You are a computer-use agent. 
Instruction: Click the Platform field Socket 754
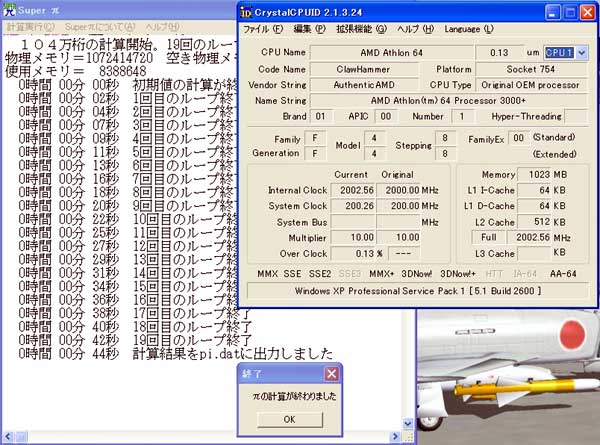coord(531,69)
